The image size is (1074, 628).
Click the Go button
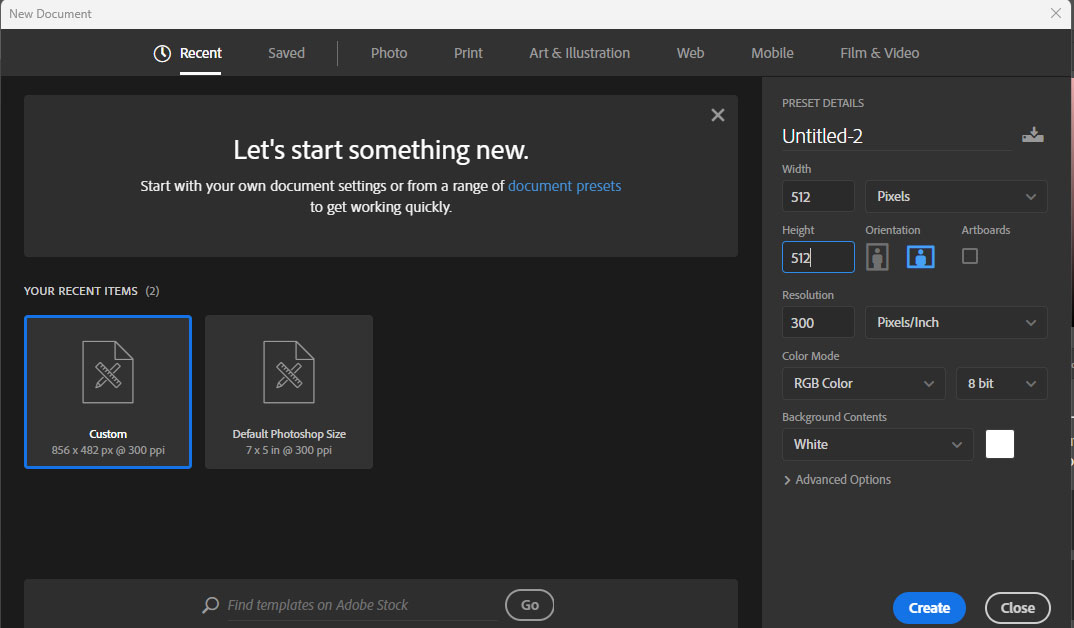(529, 605)
